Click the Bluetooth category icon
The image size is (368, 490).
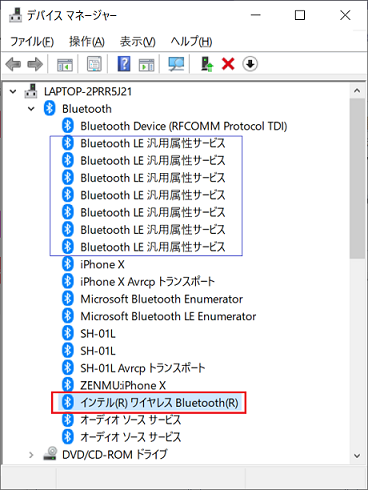50,109
